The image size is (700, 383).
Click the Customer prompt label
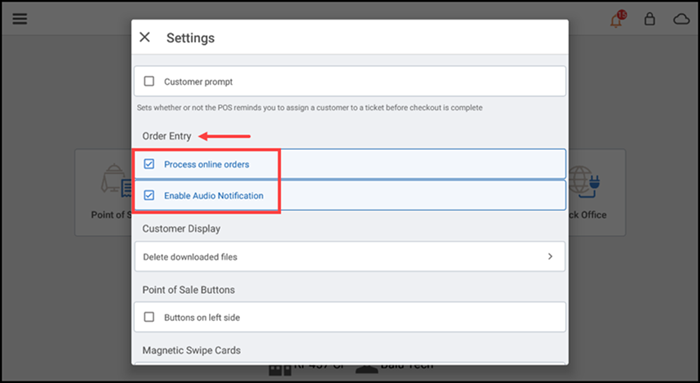pos(198,82)
